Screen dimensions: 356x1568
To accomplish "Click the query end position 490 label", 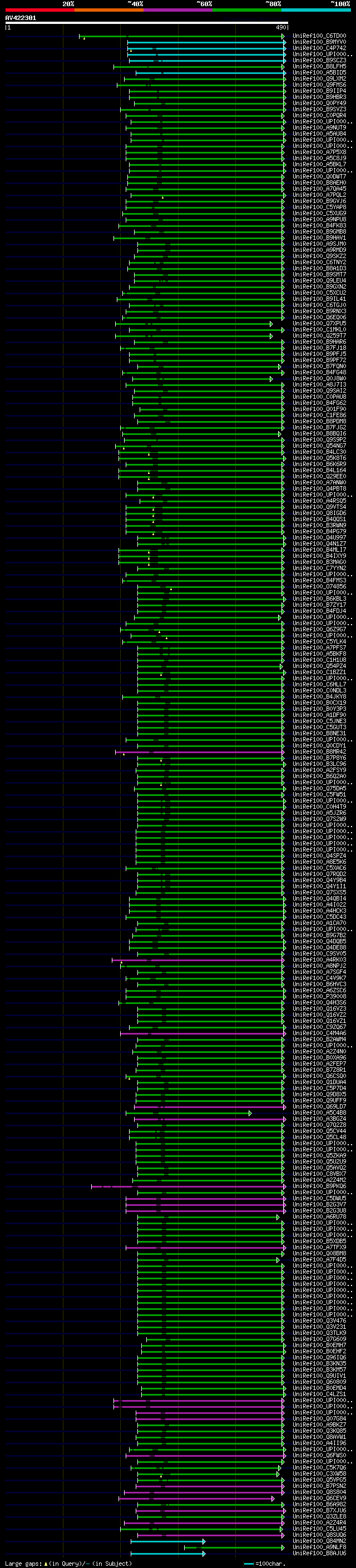I will (281, 27).
